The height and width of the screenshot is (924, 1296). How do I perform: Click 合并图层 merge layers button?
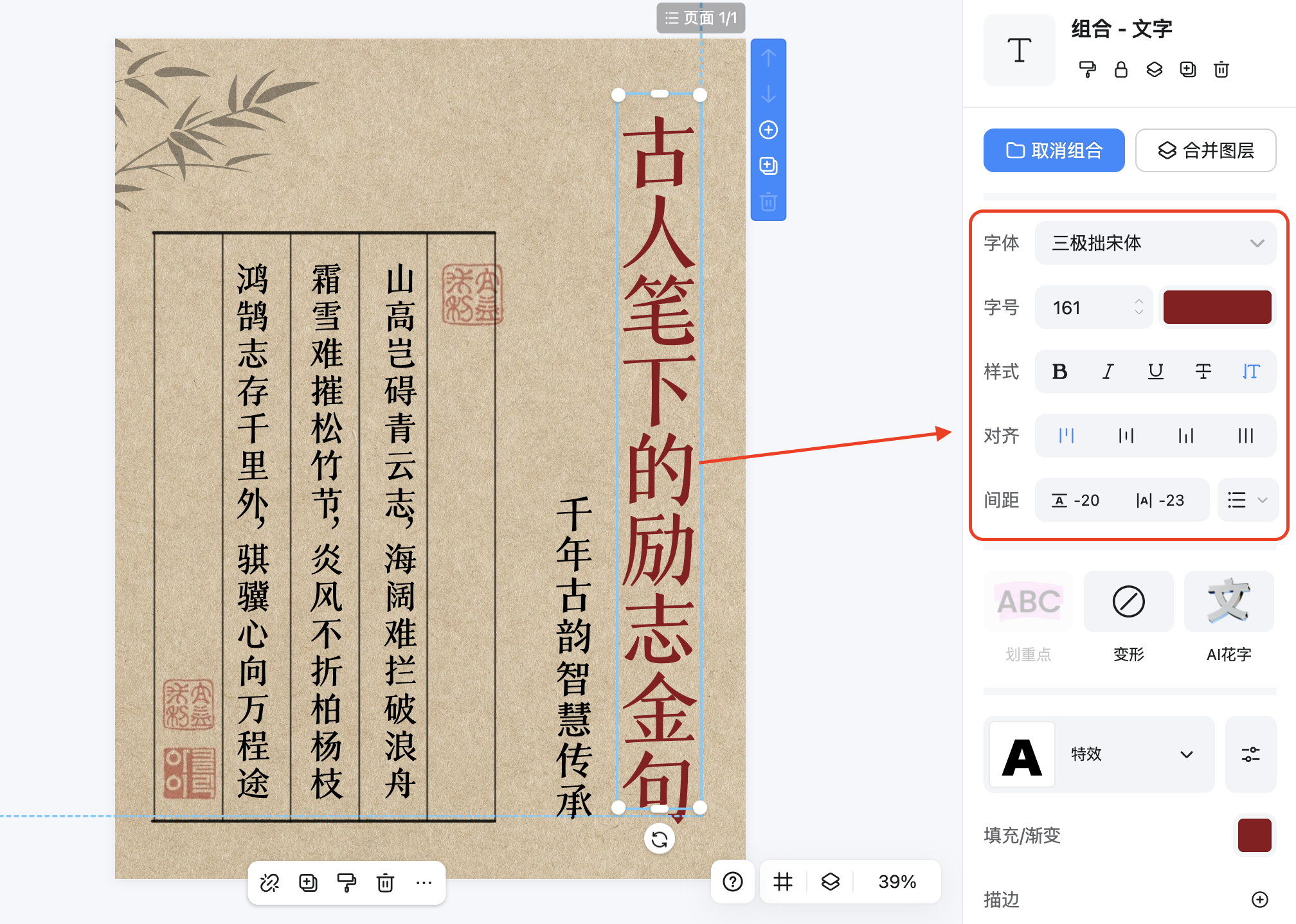coord(1205,150)
